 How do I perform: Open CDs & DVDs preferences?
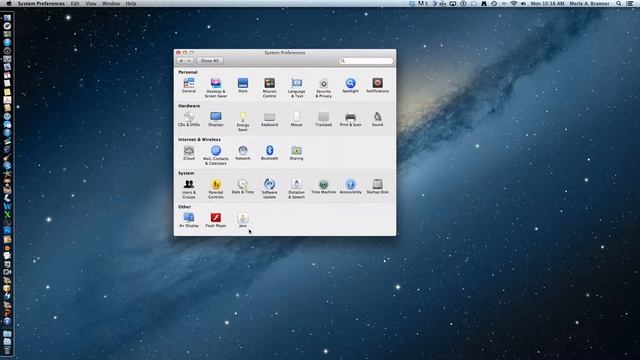coord(189,119)
